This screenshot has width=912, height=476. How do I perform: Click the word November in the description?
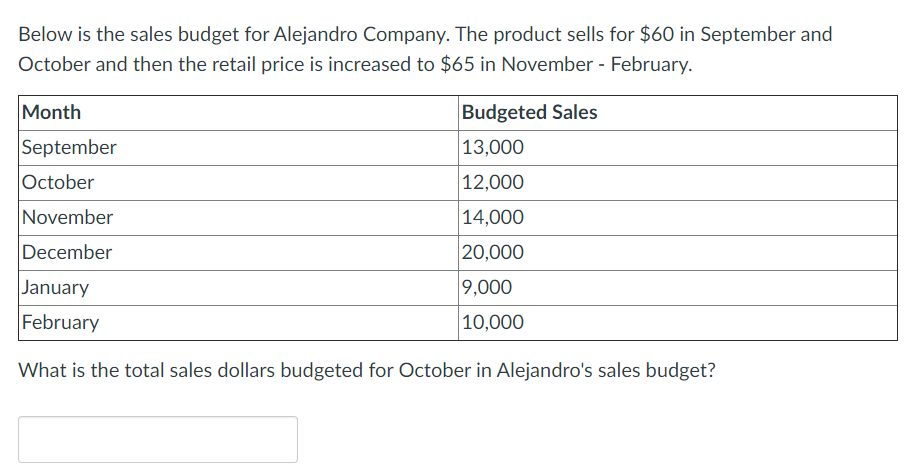click(547, 64)
